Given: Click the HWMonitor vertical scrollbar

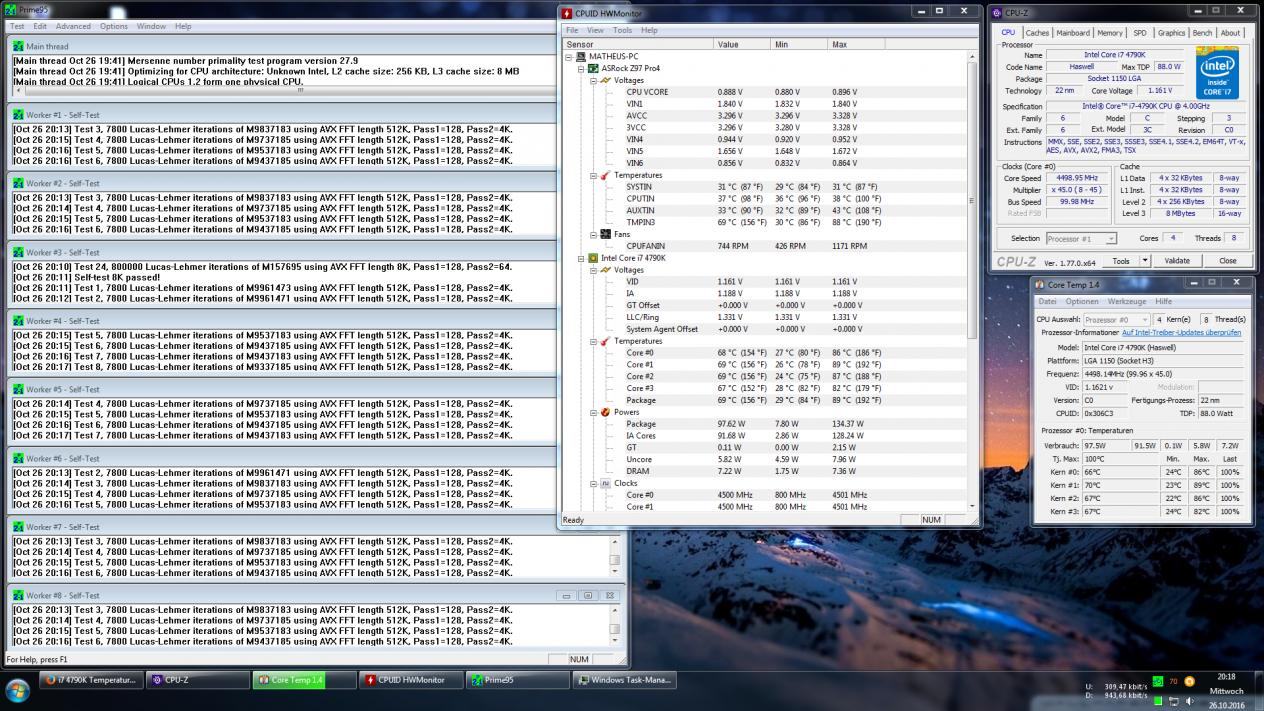Looking at the screenshot, I should click(x=973, y=280).
